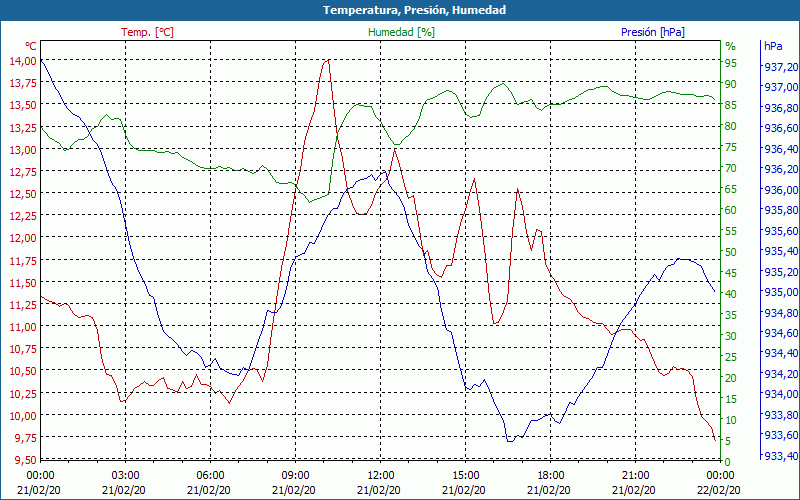Click the '18:00' time axis label
Image resolution: width=800 pixels, height=500 pixels.
click(x=551, y=476)
